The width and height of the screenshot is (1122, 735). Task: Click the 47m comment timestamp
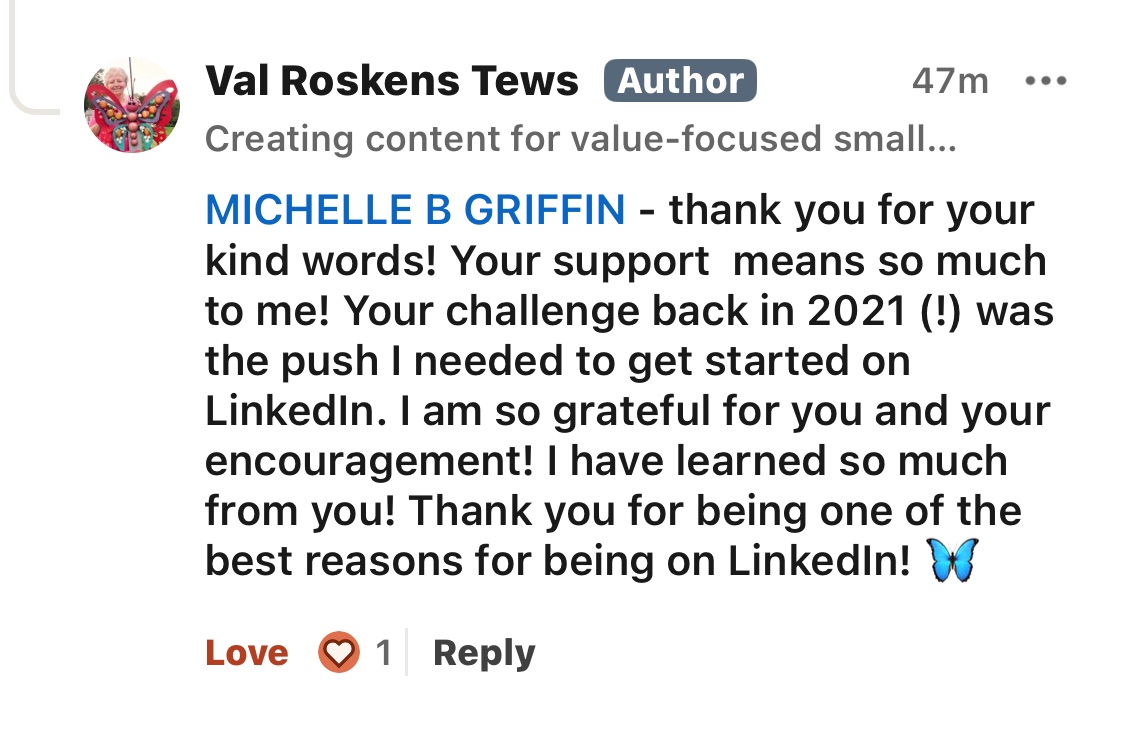[949, 81]
